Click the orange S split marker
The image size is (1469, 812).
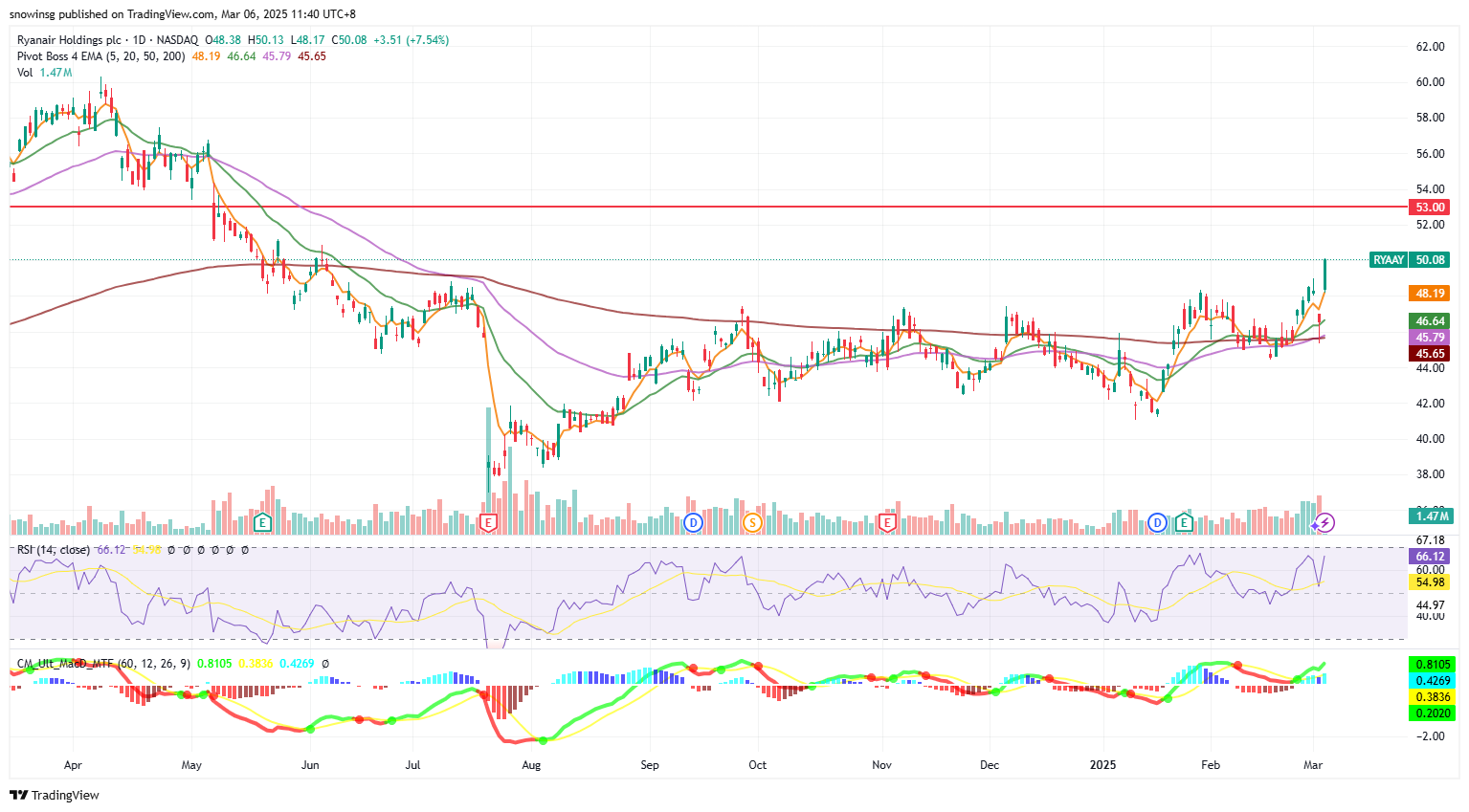(x=753, y=522)
